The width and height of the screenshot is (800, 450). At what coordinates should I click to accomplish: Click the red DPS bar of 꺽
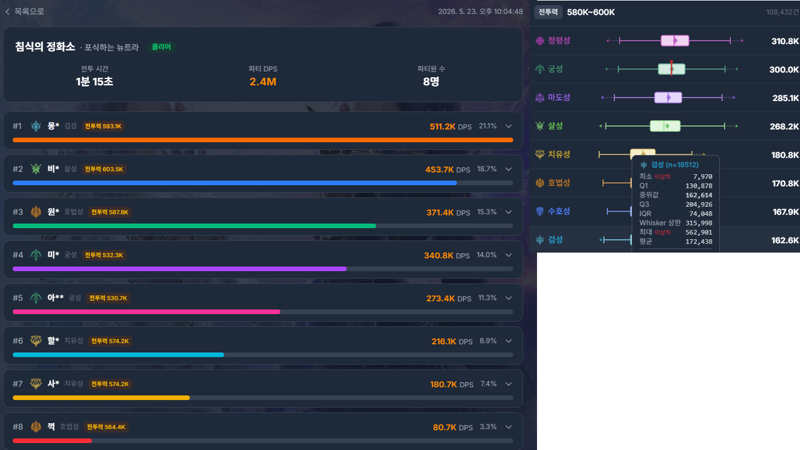click(52, 440)
